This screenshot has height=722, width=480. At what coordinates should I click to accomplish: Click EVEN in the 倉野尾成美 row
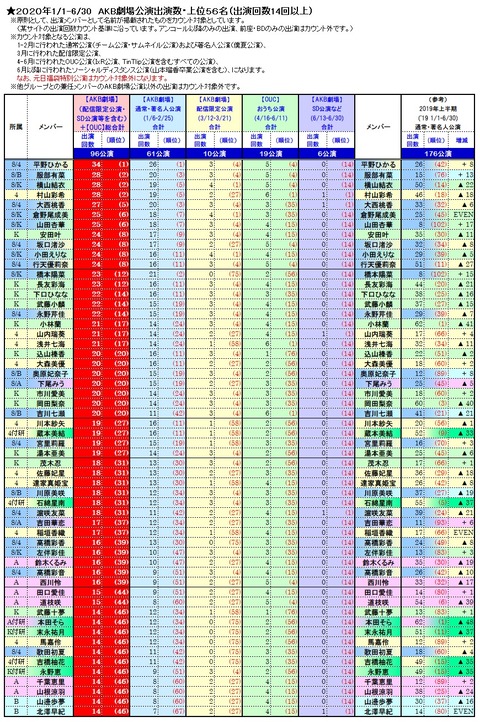pyautogui.click(x=463, y=215)
